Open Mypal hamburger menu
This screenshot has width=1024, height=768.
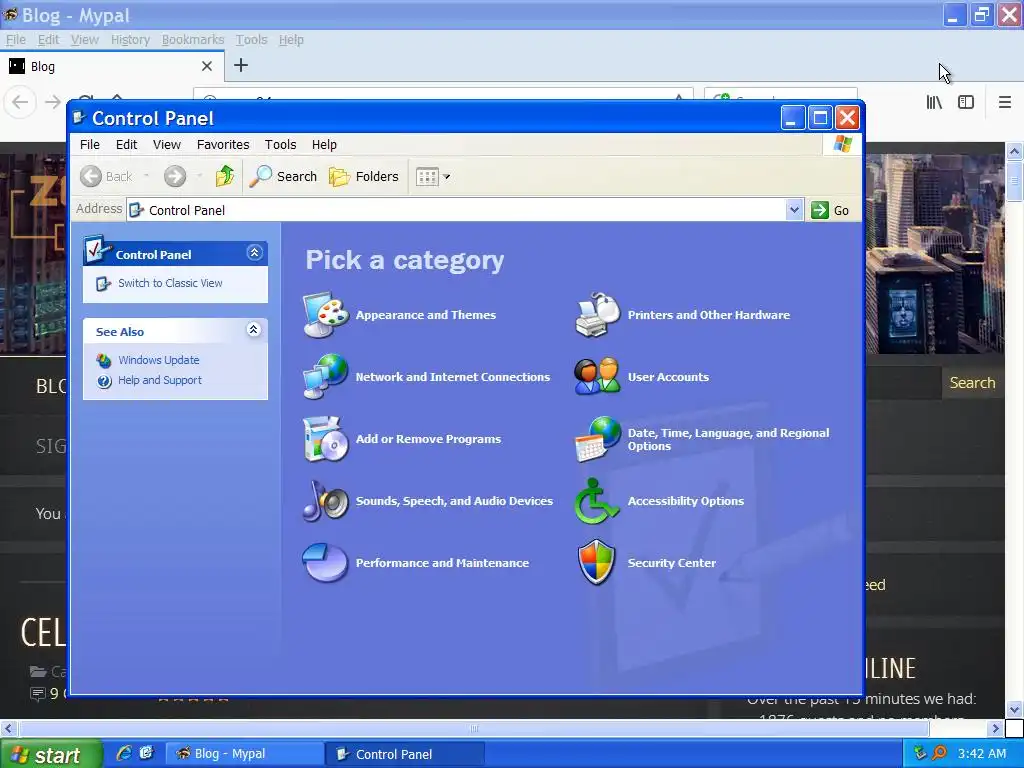tap(1004, 103)
